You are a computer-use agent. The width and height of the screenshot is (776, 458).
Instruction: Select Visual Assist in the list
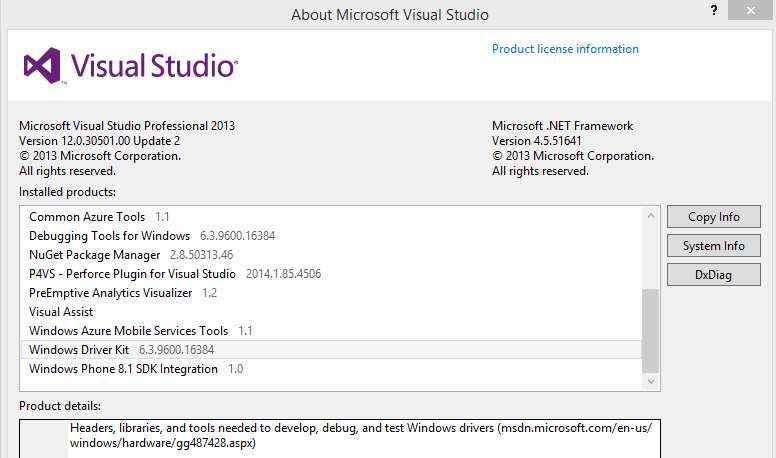(x=331, y=312)
